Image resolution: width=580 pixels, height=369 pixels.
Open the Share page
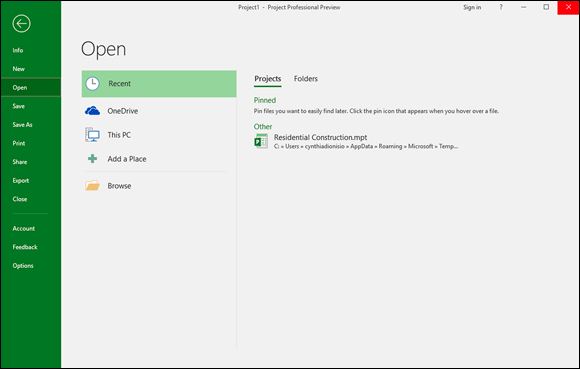20,162
